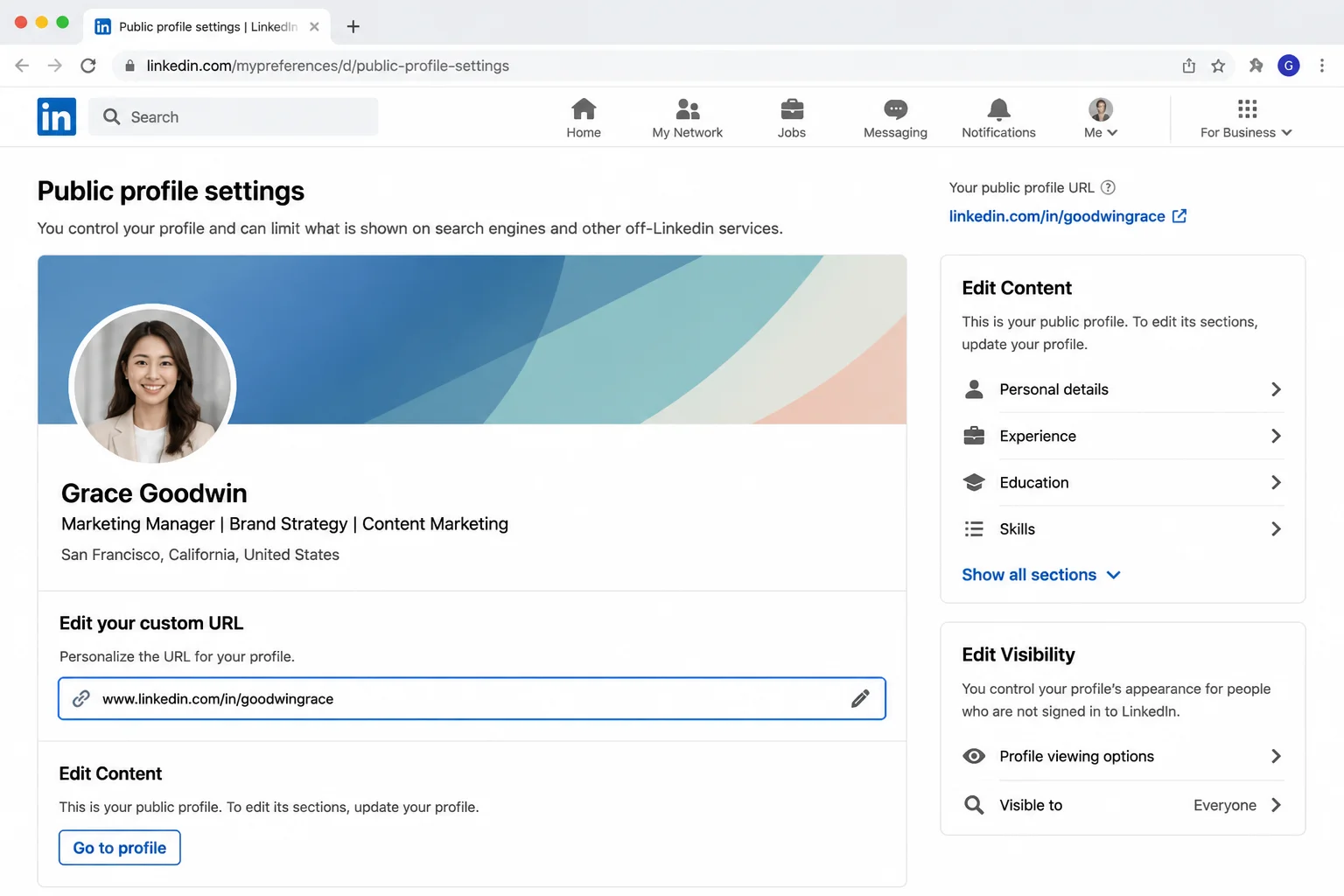1344x896 pixels.
Task: Click the search magnifier icon in the search bar
Action: tap(111, 116)
